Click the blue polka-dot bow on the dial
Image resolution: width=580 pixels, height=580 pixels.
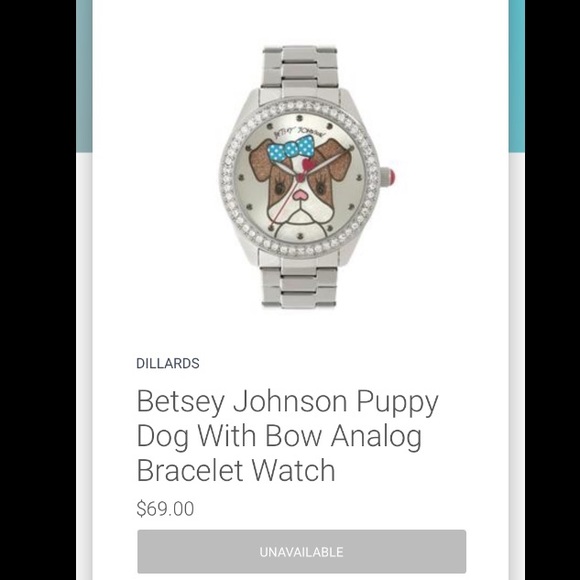click(x=291, y=149)
